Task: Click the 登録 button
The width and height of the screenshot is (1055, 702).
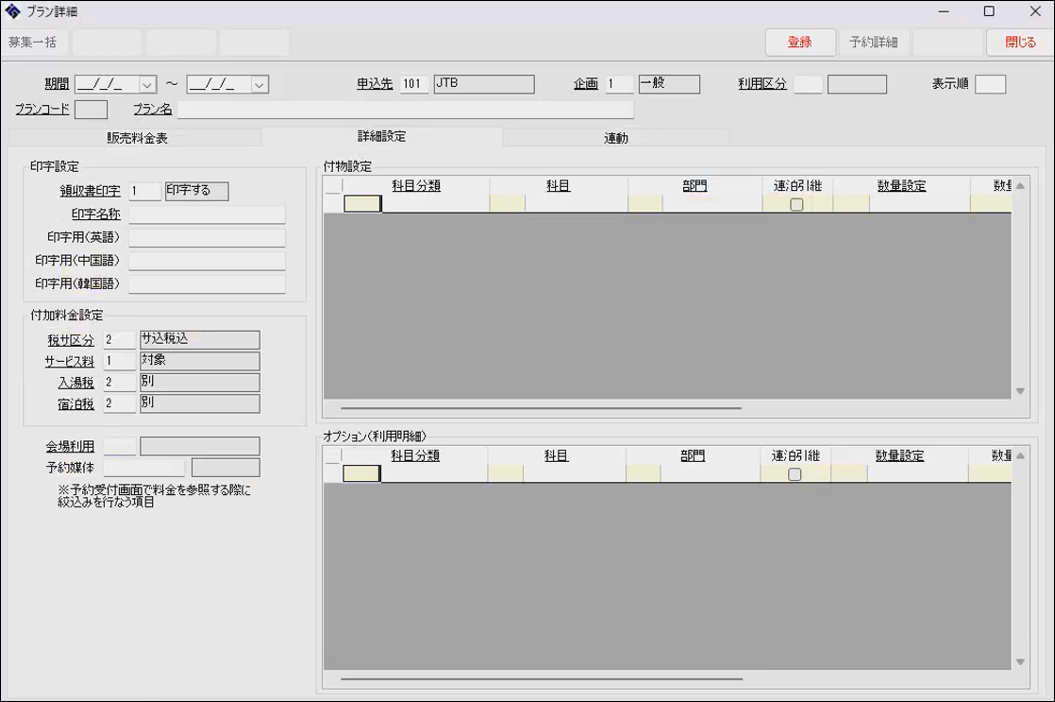Action: tap(799, 42)
